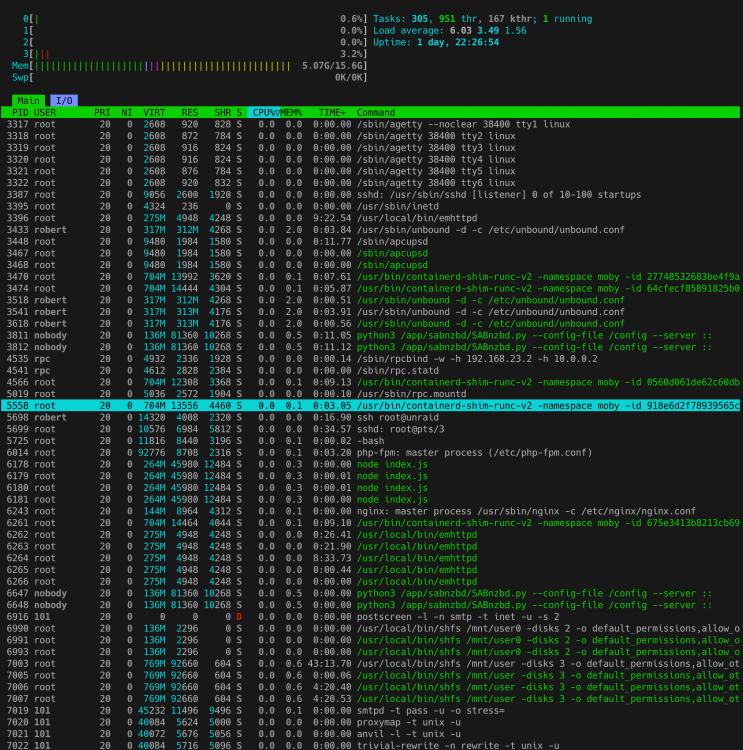The image size is (743, 750).
Task: Switch to the Main tab
Action: pos(28,100)
